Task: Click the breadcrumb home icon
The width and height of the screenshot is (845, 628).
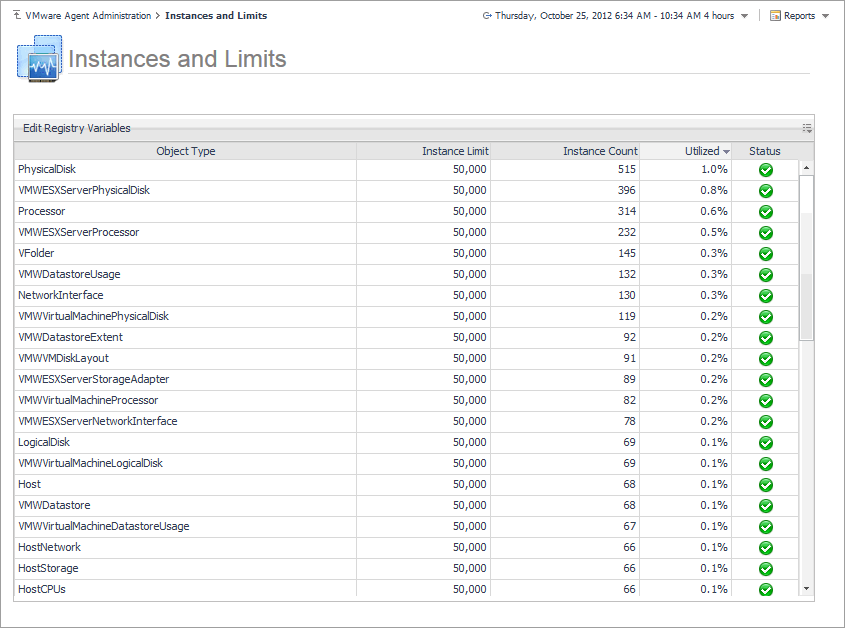Action: tap(19, 16)
